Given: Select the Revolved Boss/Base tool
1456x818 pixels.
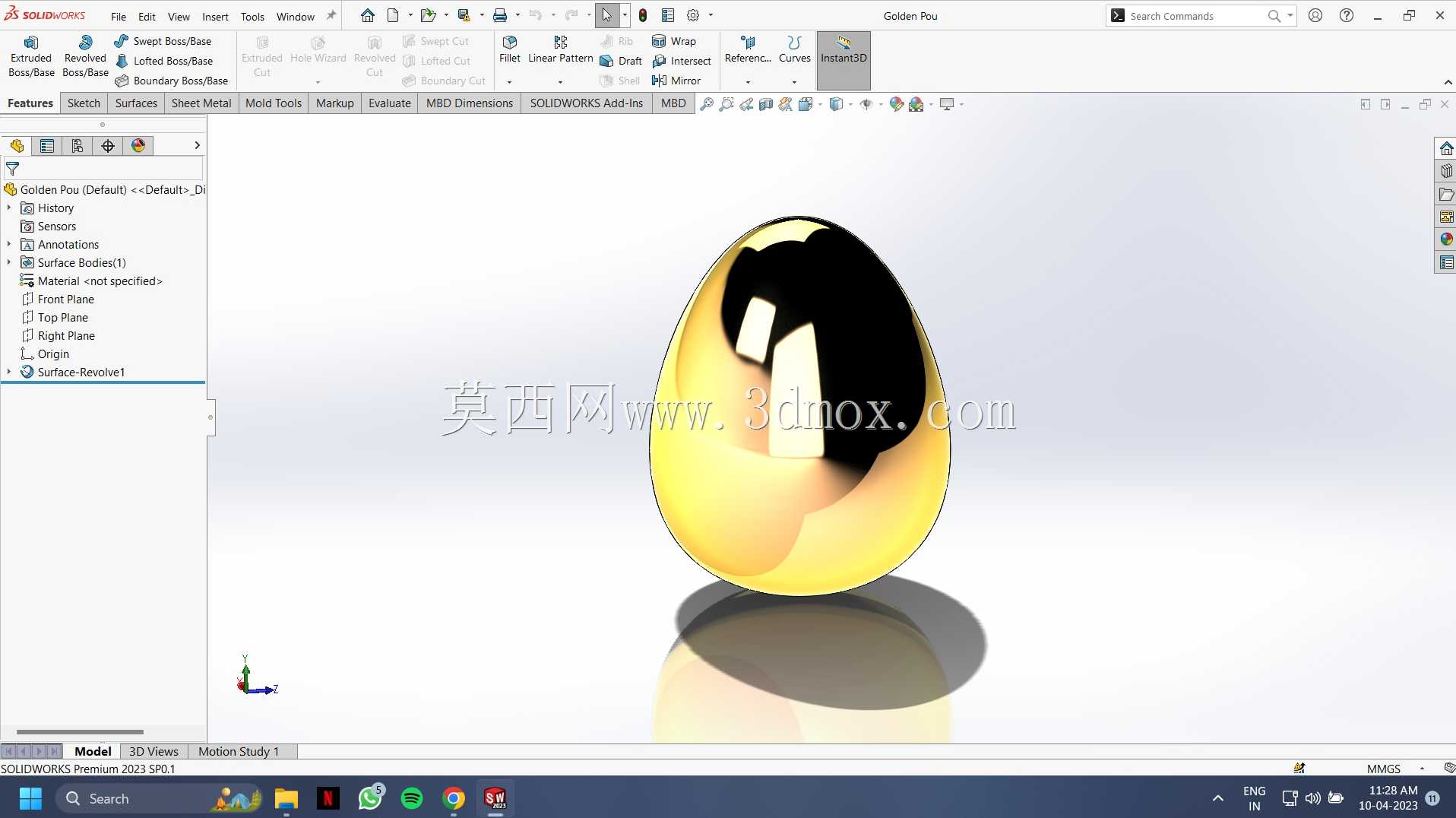Looking at the screenshot, I should [85, 57].
